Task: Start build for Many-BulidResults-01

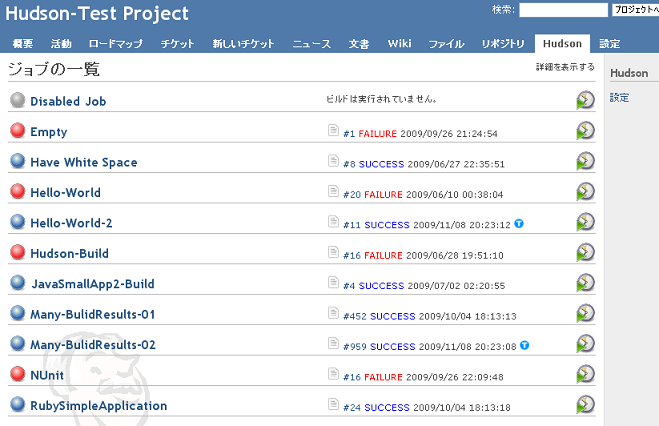Action: pyautogui.click(x=585, y=313)
